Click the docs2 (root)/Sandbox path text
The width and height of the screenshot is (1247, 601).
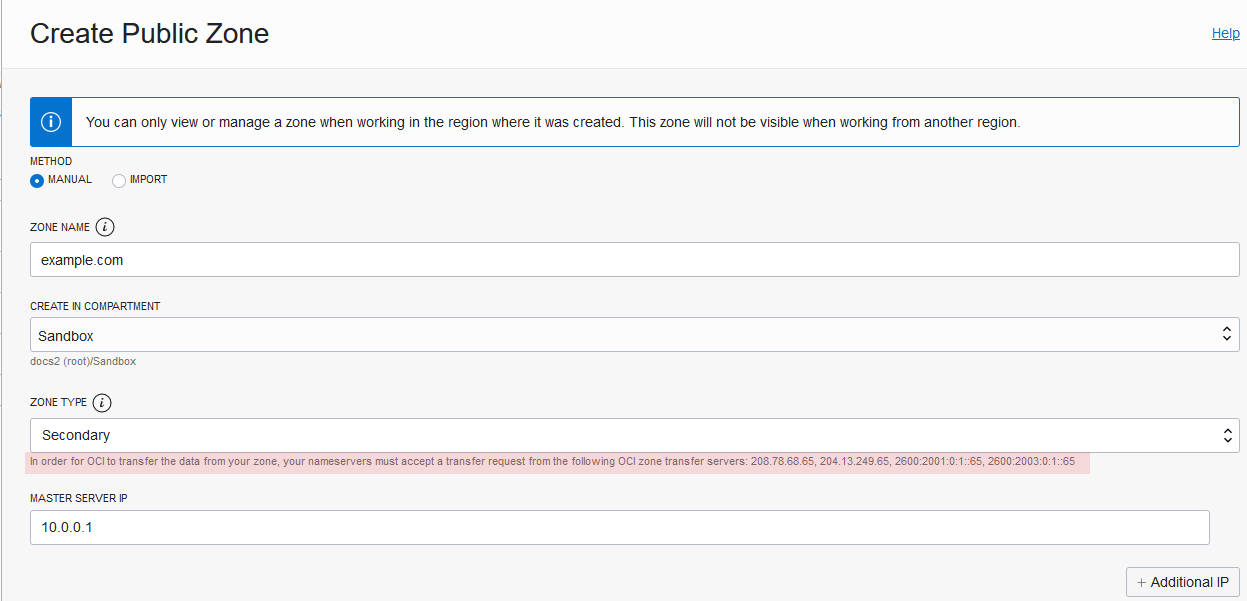83,361
